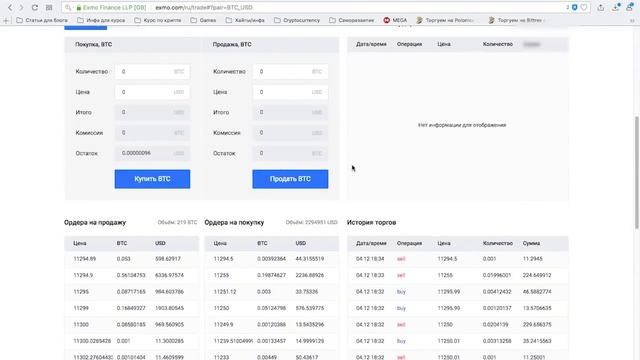The width and height of the screenshot is (640, 360).
Task: Open the Cryptocurrency bookmark folder
Action: pyautogui.click(x=297, y=20)
